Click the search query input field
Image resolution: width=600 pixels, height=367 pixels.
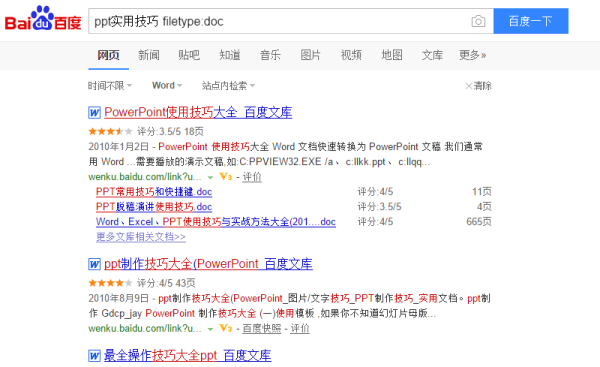point(279,21)
